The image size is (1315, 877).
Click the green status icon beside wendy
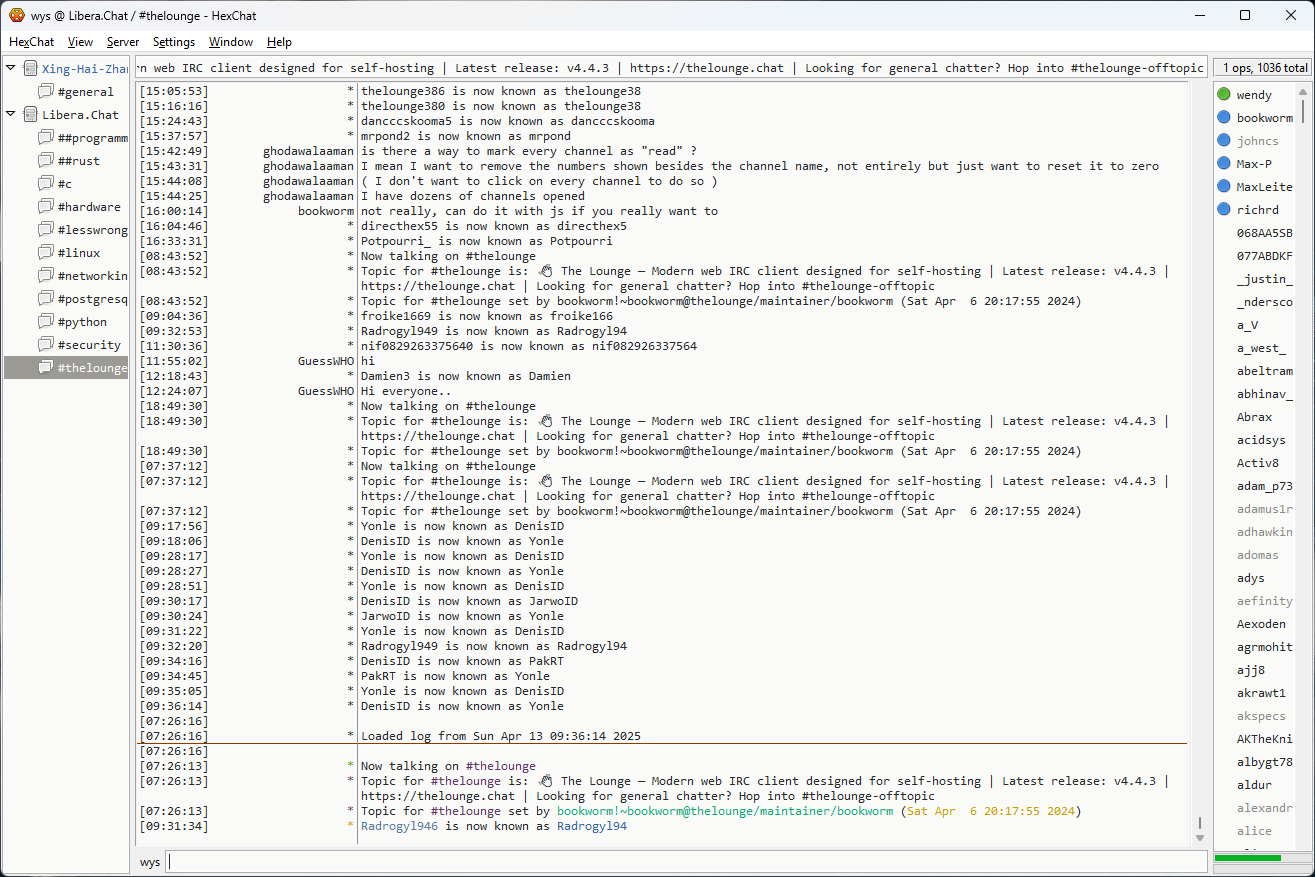click(1224, 95)
